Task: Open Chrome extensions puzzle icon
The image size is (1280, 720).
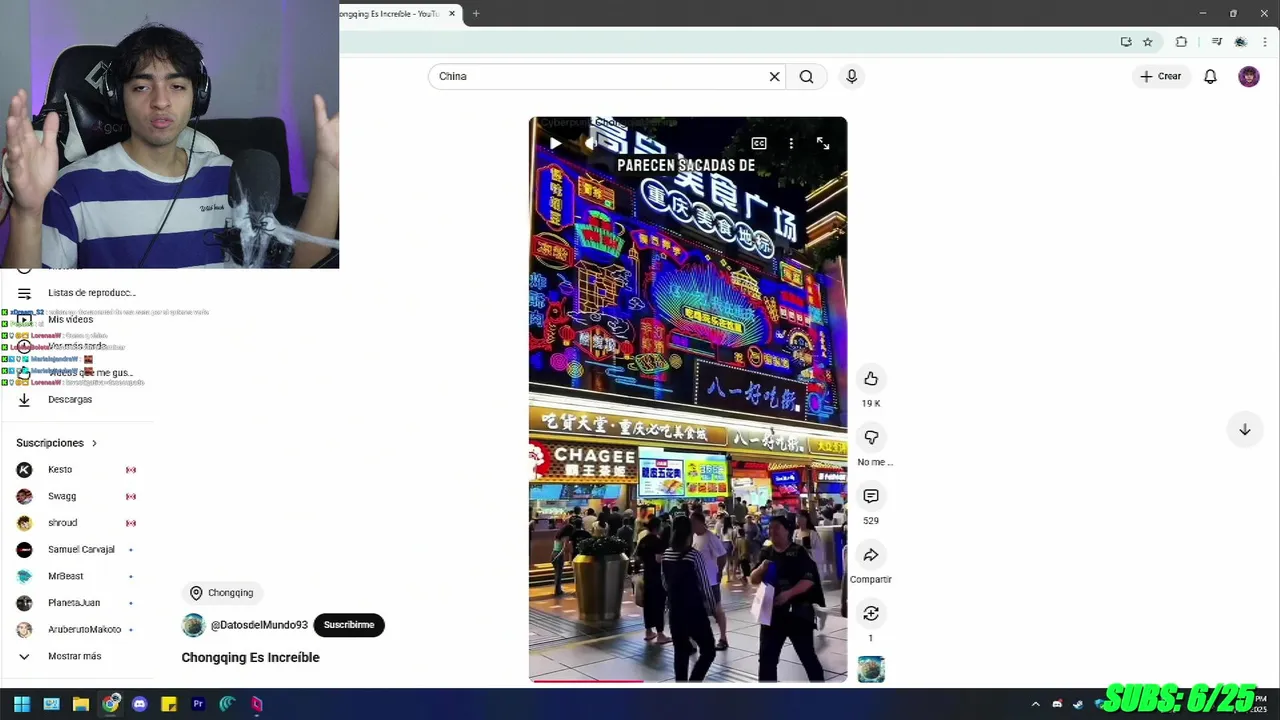Action: tap(1181, 42)
